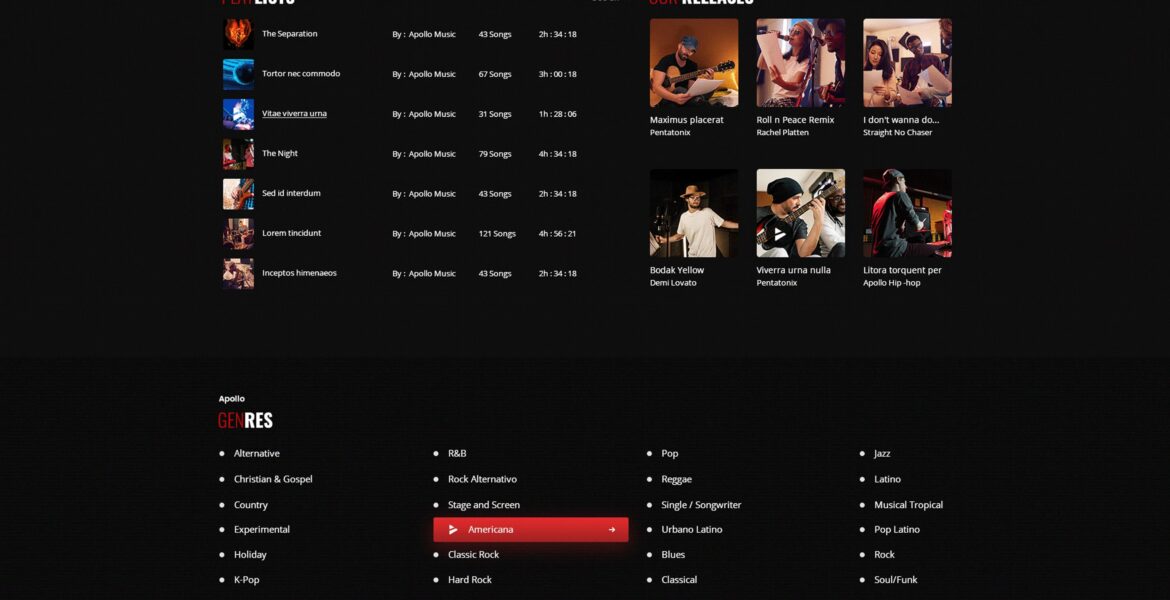Select the K-Pop genre
This screenshot has width=1170, height=600.
tap(246, 580)
